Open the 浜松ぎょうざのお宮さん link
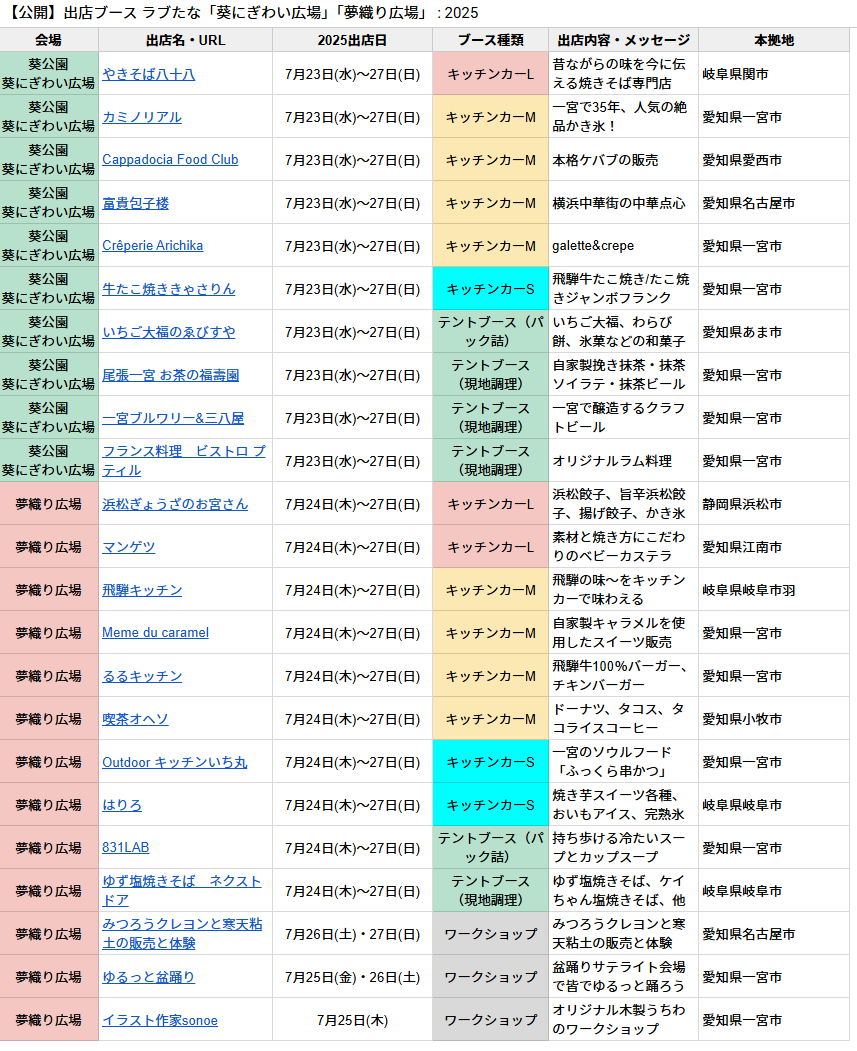 (x=175, y=504)
